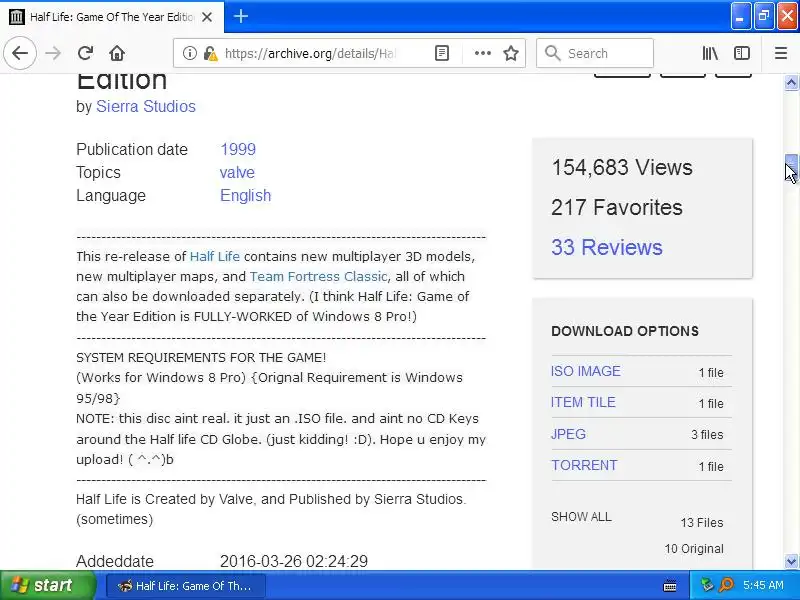Image resolution: width=800 pixels, height=600 pixels.
Task: Open on-screen keyboard tray icon
Action: tap(670, 586)
